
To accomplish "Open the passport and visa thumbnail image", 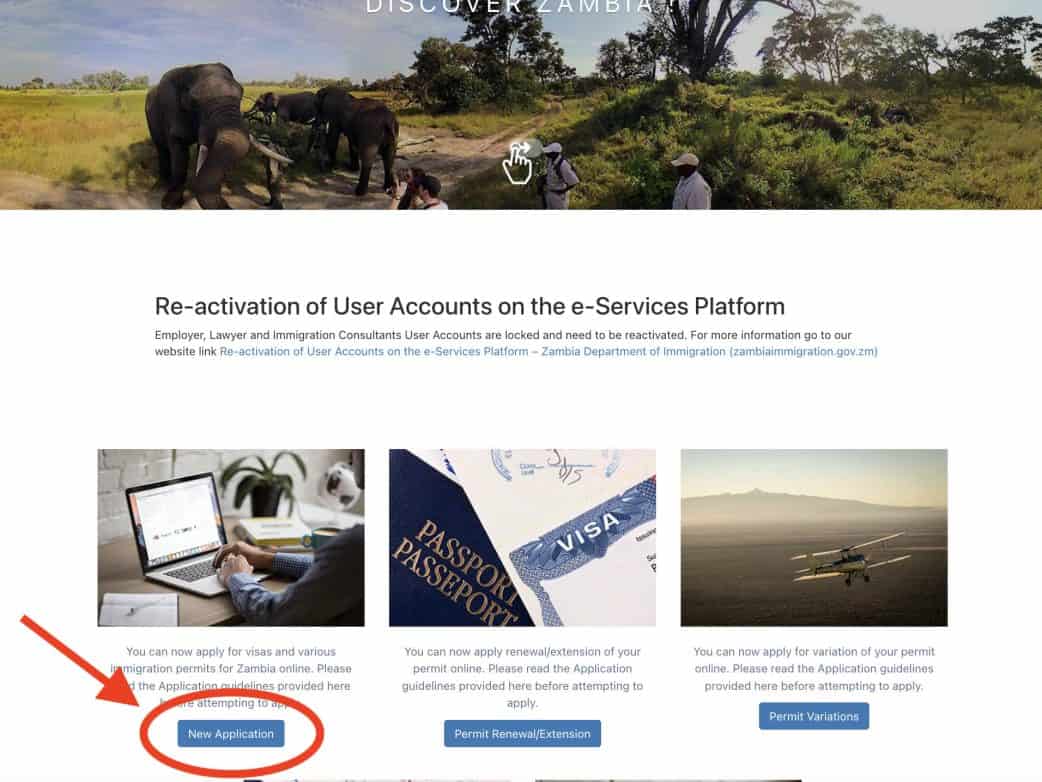I will click(x=522, y=538).
